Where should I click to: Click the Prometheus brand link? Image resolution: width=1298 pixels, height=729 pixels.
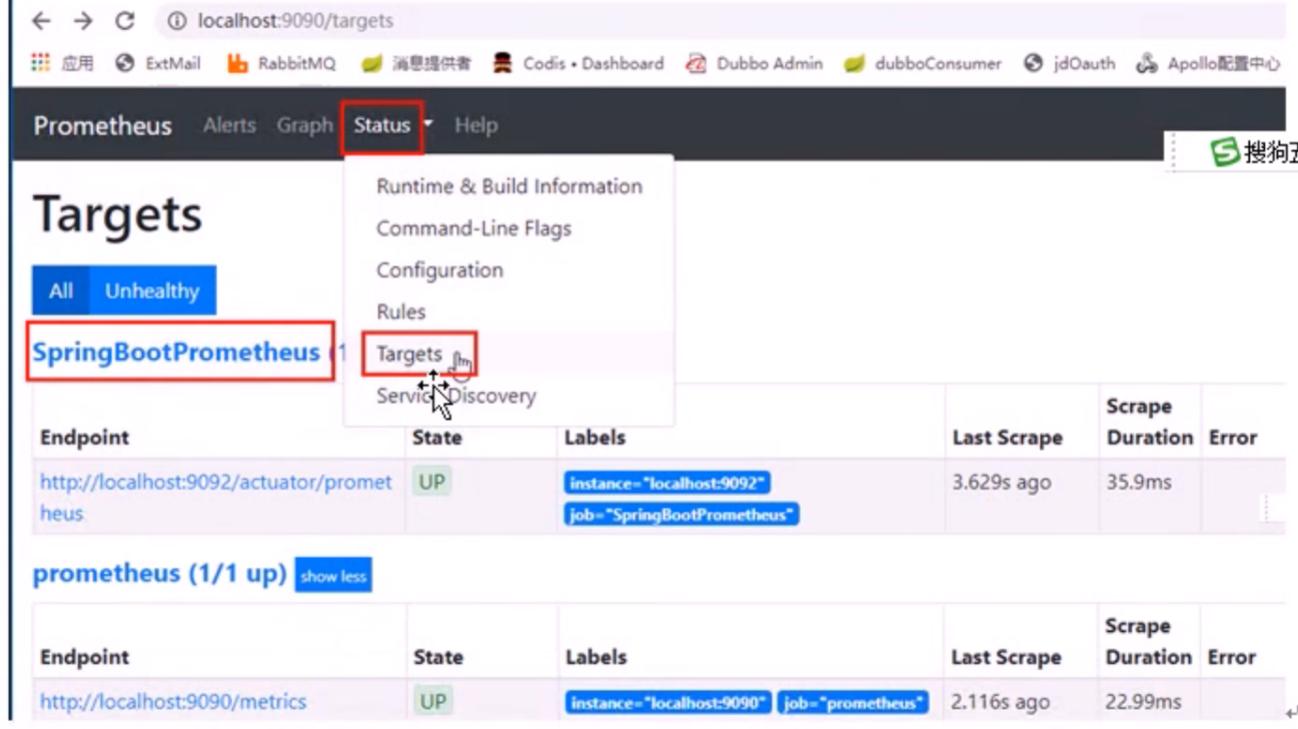coord(102,125)
